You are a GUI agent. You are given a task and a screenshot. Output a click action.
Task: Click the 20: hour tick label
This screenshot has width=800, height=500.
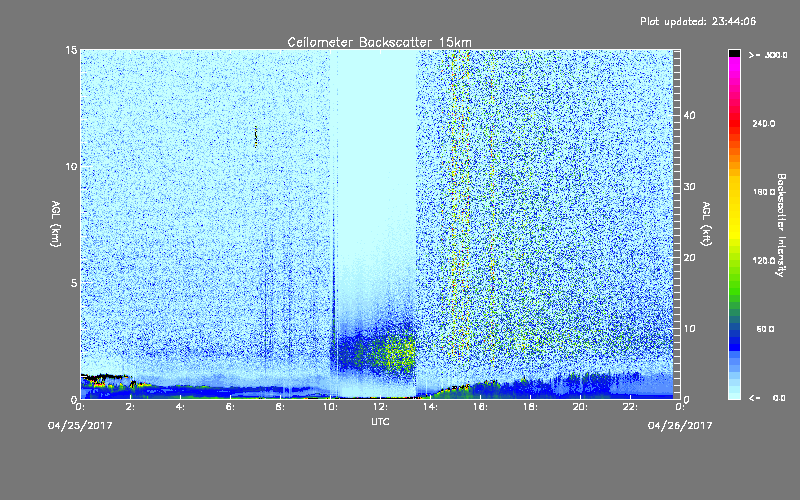pos(580,407)
